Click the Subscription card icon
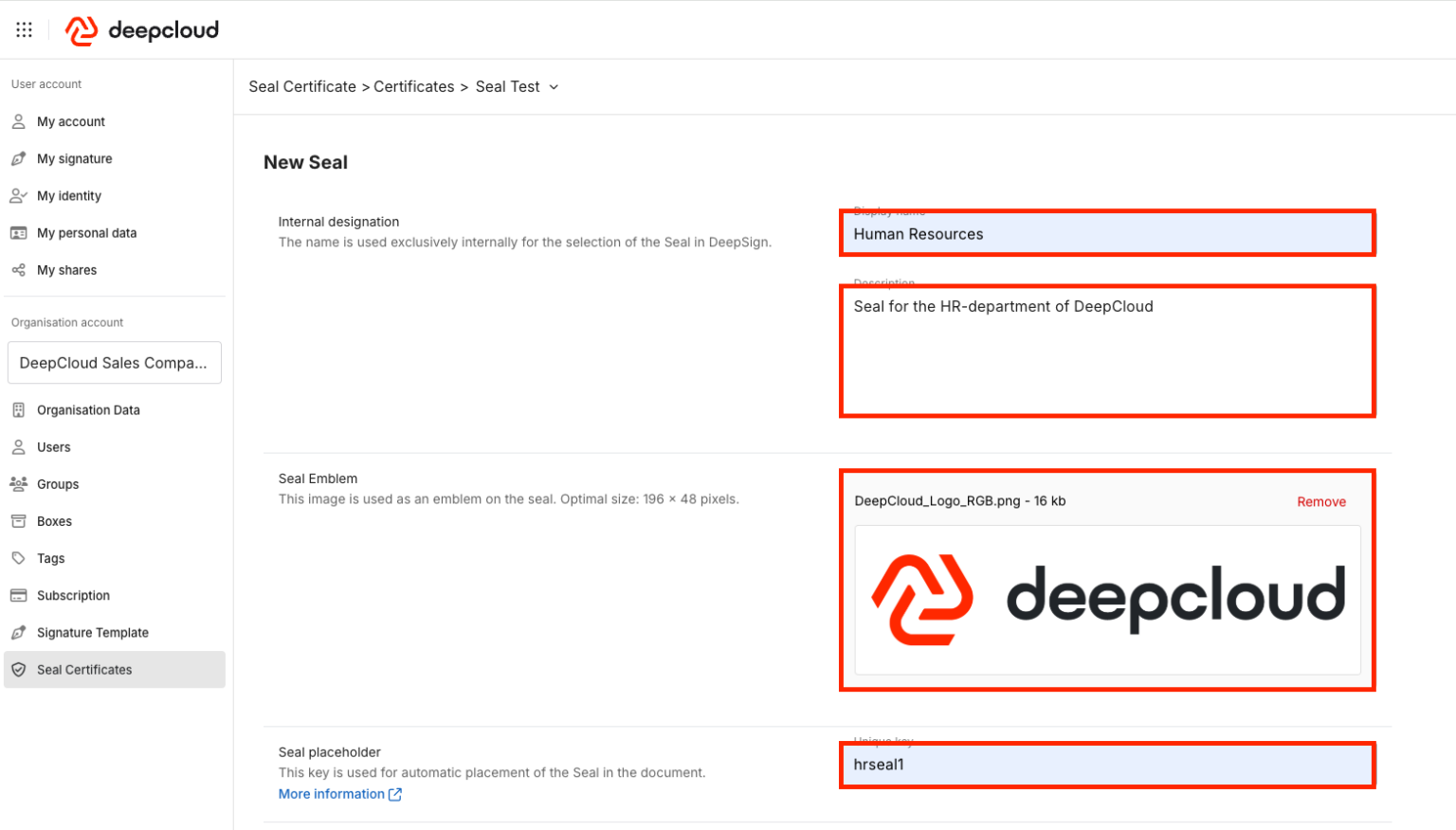The width and height of the screenshot is (1456, 830). pyautogui.click(x=19, y=595)
